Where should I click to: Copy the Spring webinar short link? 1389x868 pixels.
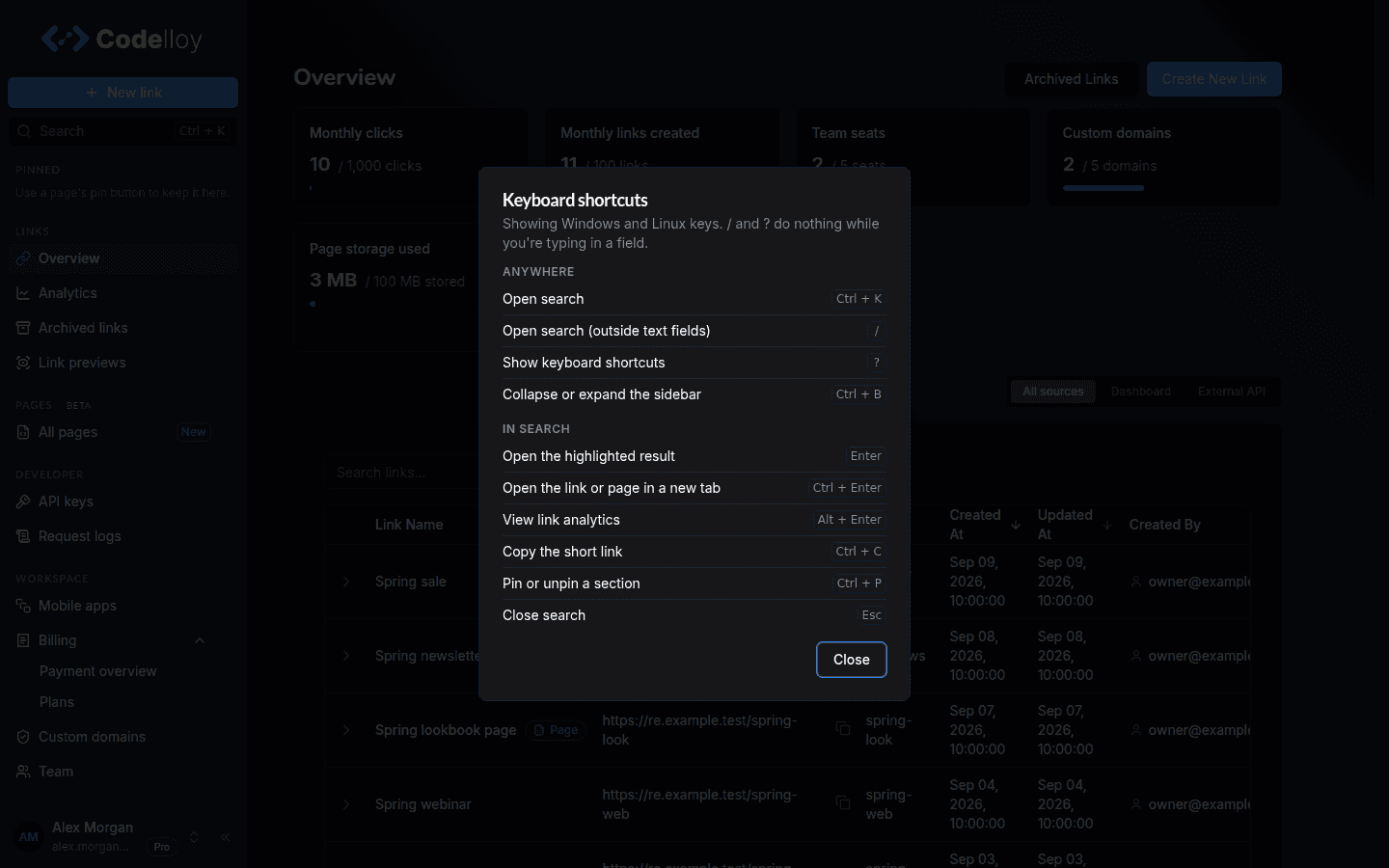pos(843,803)
